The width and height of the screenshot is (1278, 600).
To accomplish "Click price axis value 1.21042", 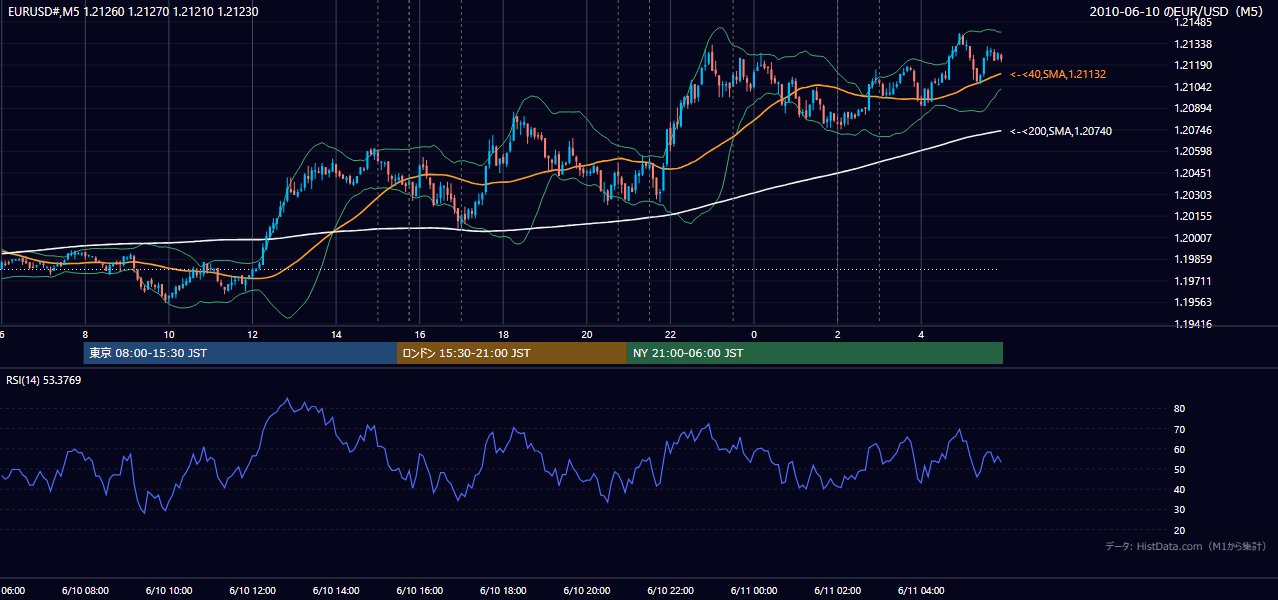I will coord(1193,87).
